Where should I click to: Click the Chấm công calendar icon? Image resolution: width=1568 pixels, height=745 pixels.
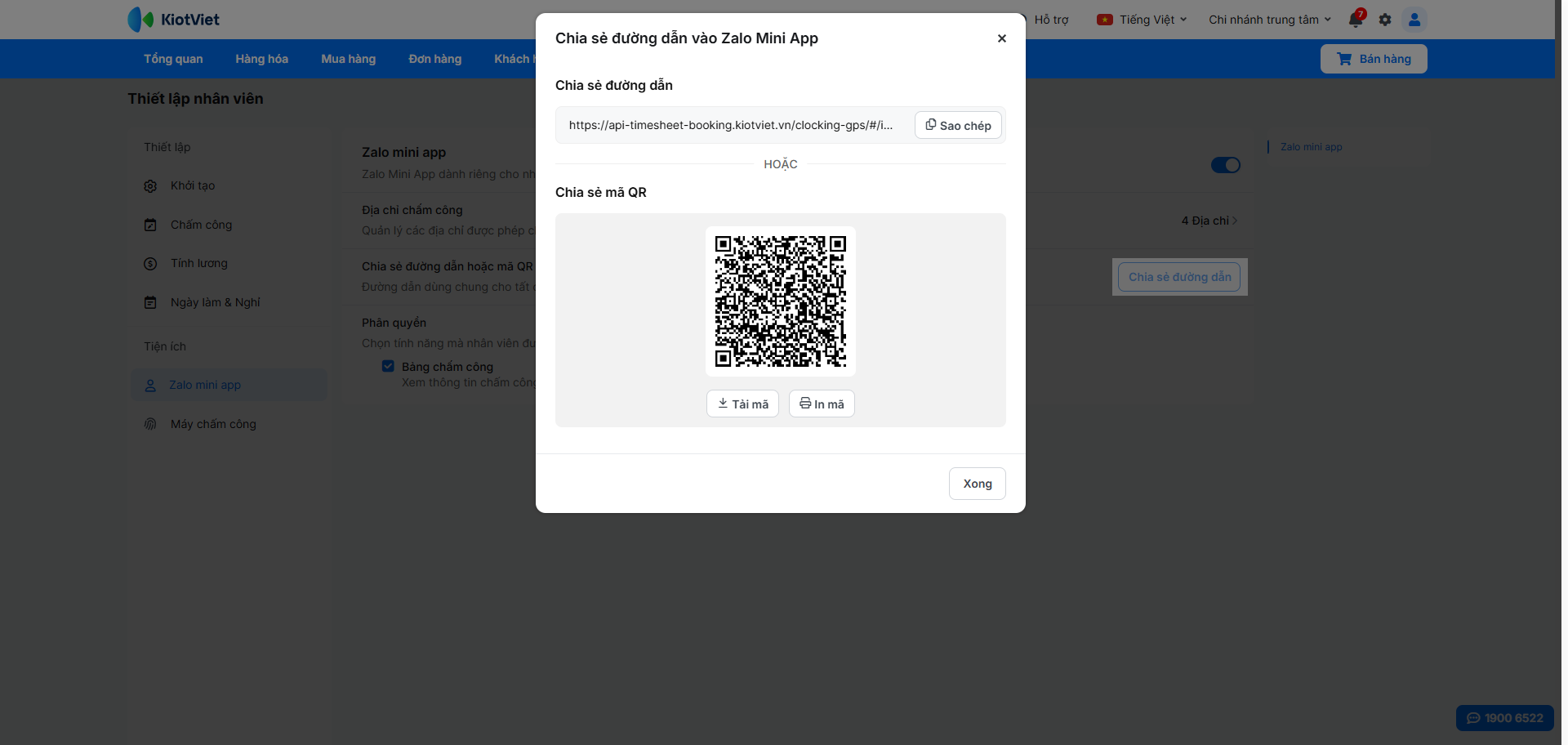150,225
